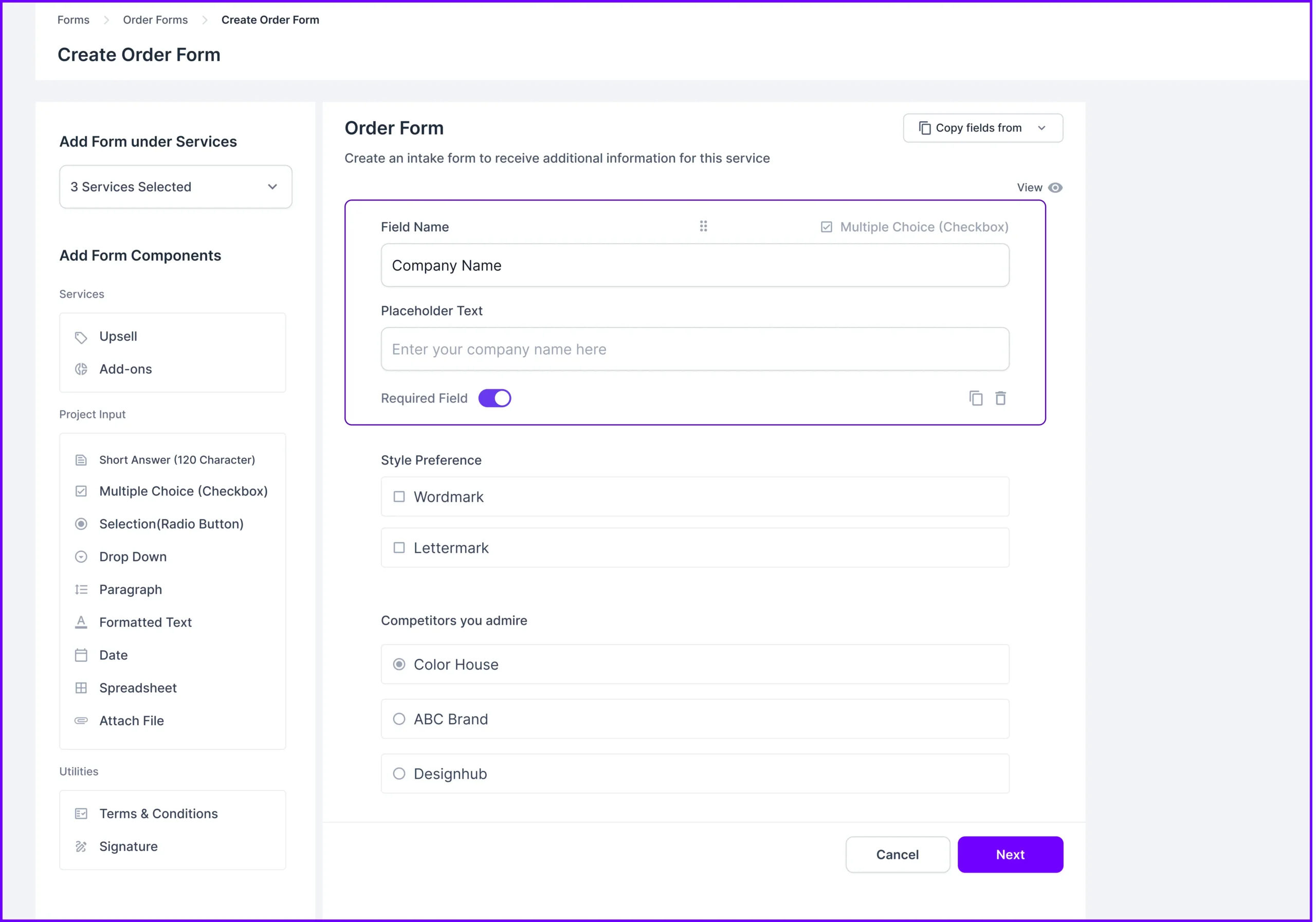Click the Attach File paperclip icon
The width and height of the screenshot is (1316, 922).
pyautogui.click(x=81, y=721)
